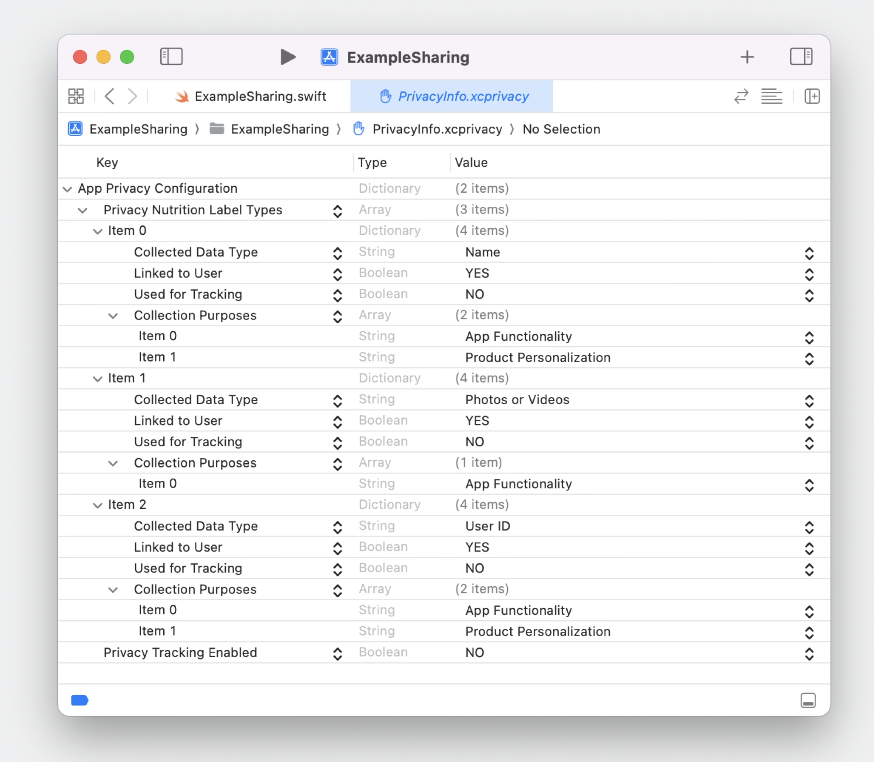This screenshot has height=762, width=874.
Task: Open key stepper for Privacy Nutrition Label Types
Action: pos(337,211)
